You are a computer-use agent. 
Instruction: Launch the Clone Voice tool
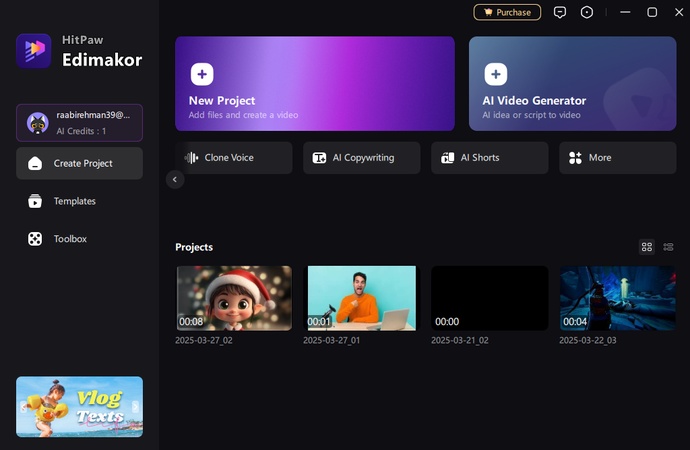234,158
